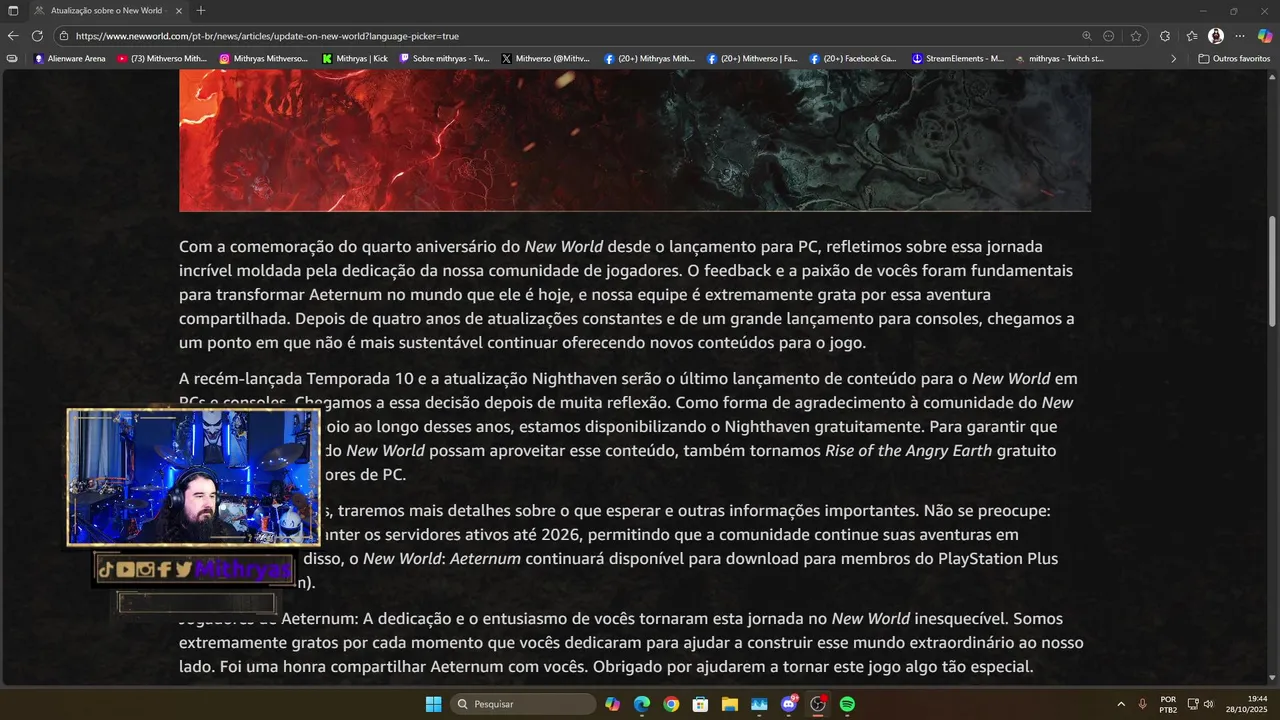Click the words "PlayStation Plus"
1280x720 pixels.
(x=997, y=558)
